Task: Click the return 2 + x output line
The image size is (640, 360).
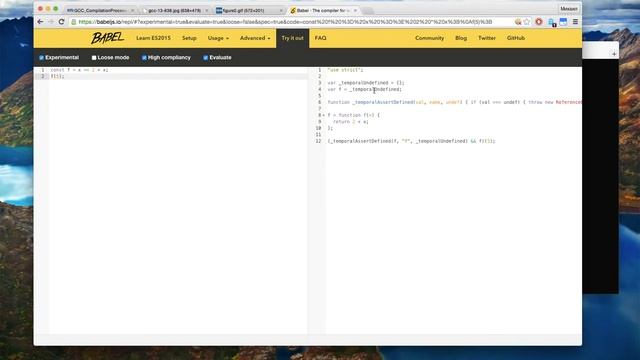Action: (350, 122)
